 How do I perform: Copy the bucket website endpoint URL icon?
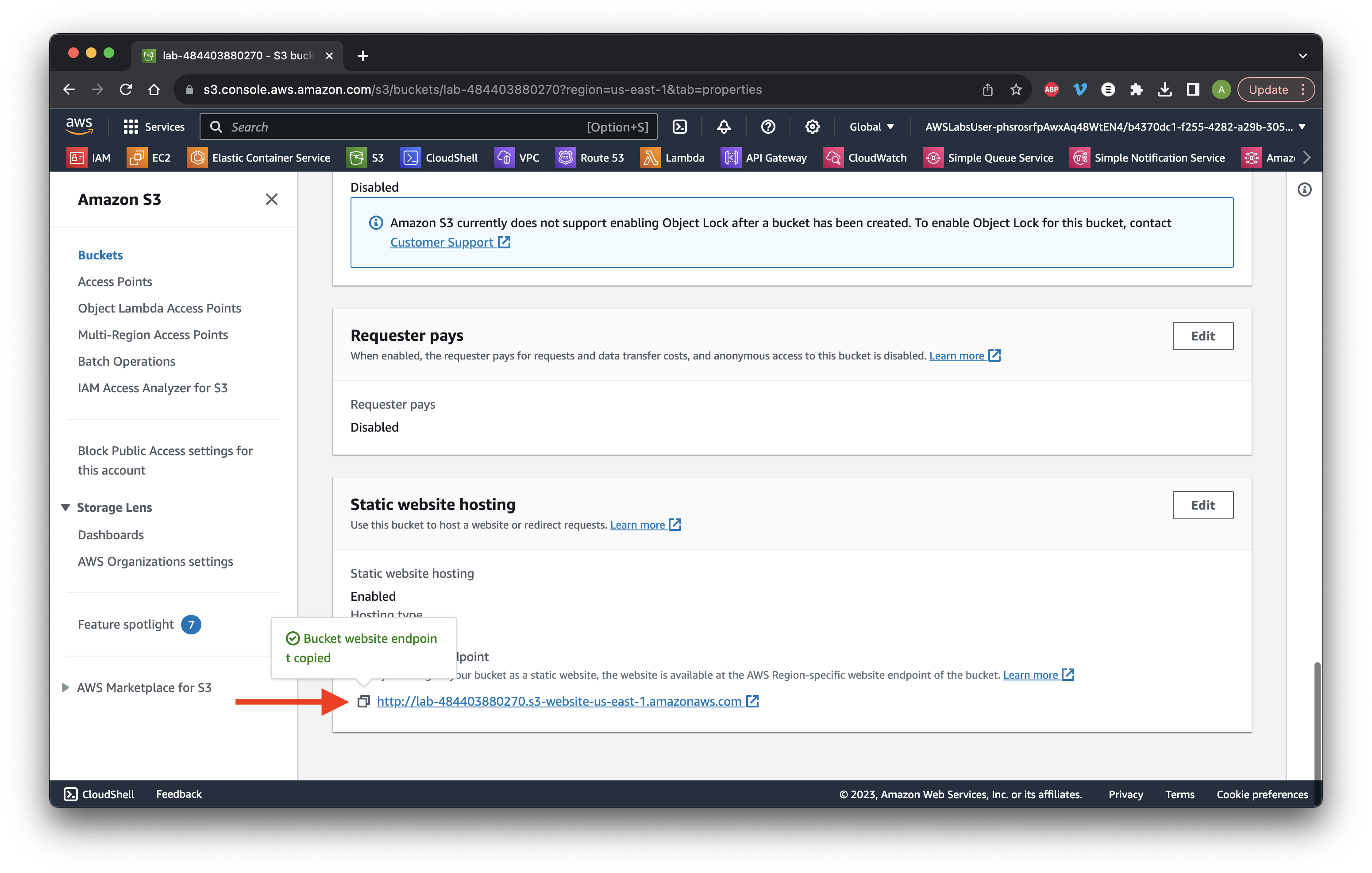coord(363,702)
